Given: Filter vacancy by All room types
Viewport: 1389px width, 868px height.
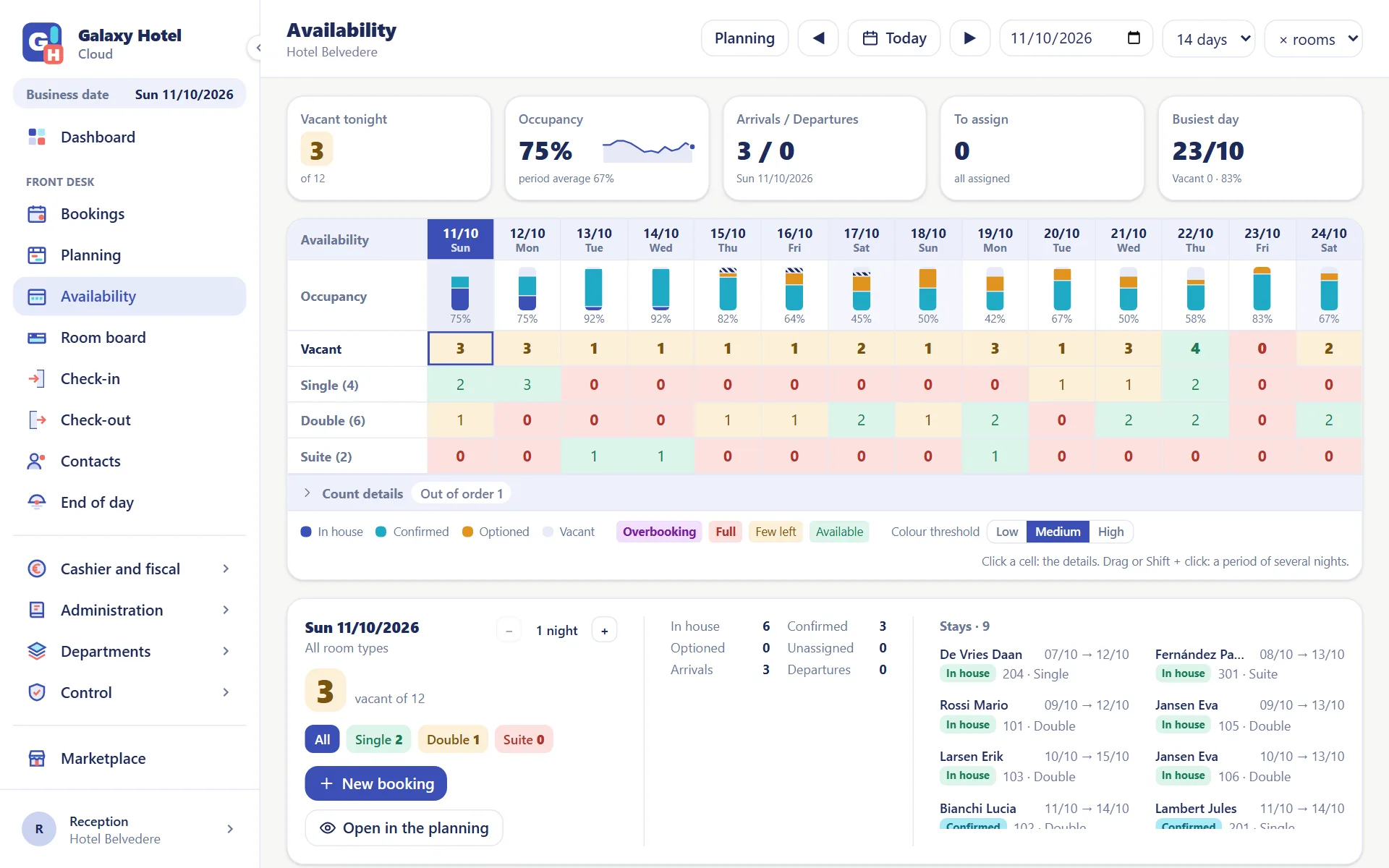Looking at the screenshot, I should (322, 739).
